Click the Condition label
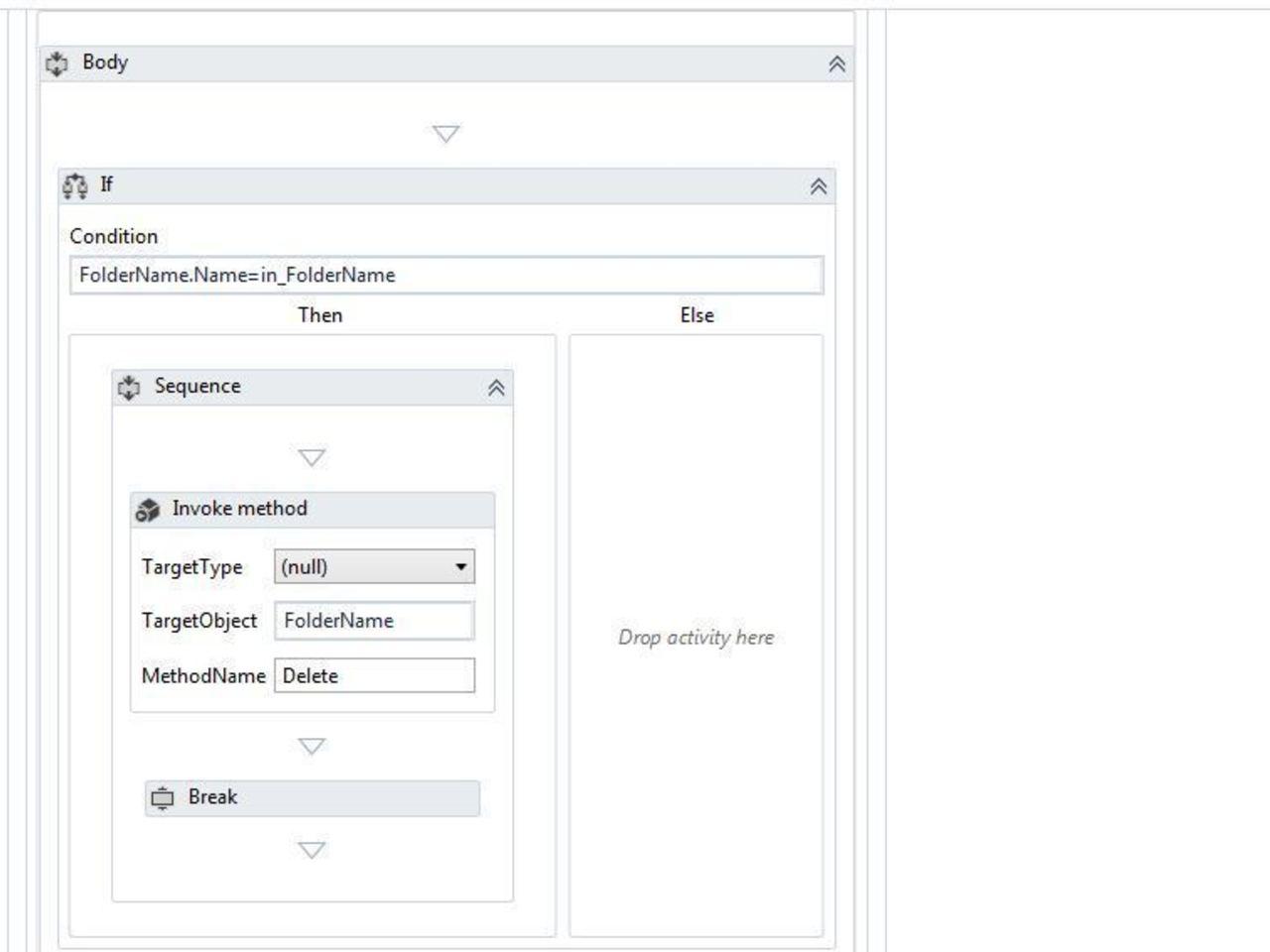1270x952 pixels. coord(113,236)
